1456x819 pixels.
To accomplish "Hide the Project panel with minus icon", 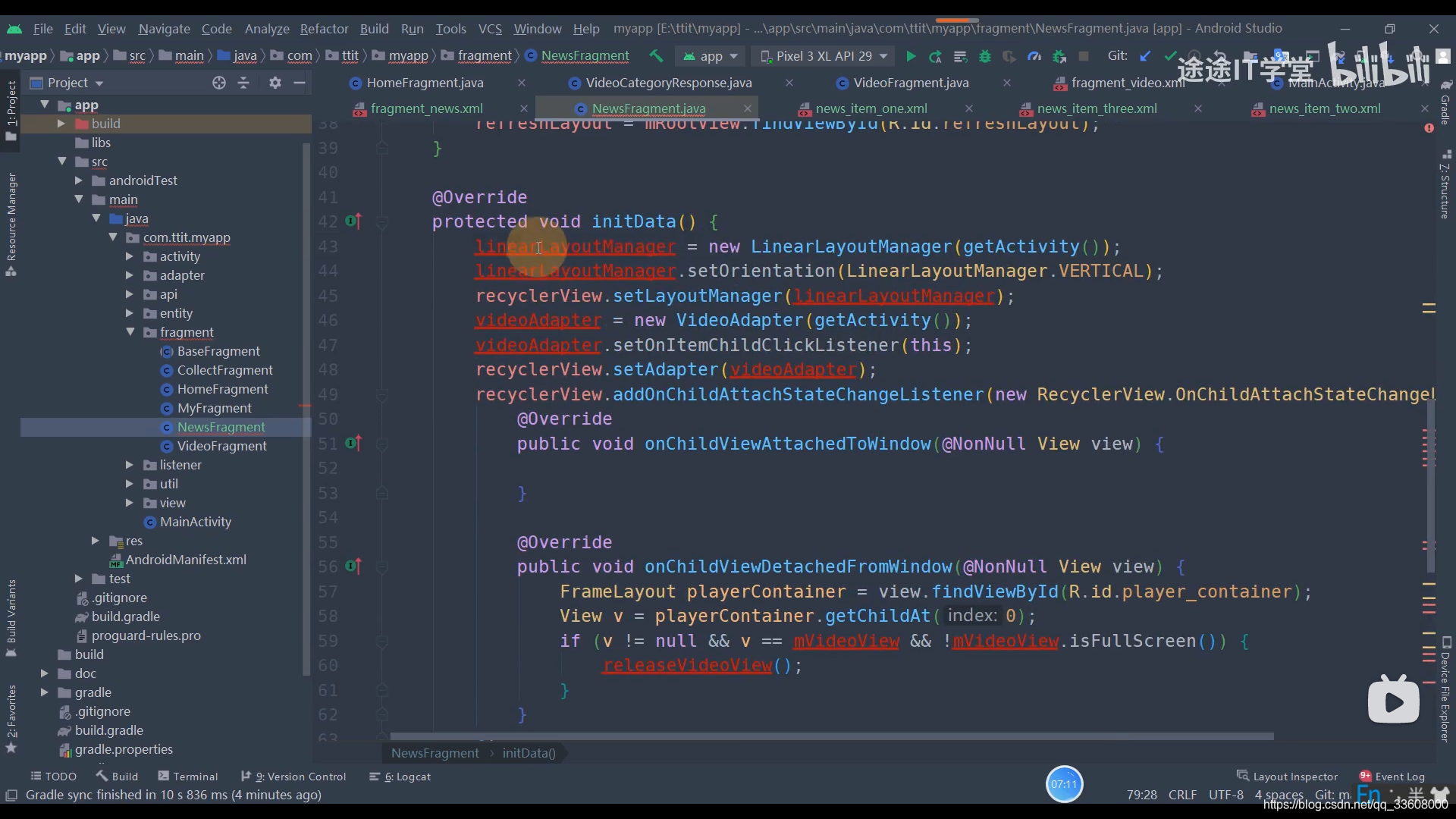I will (x=300, y=83).
